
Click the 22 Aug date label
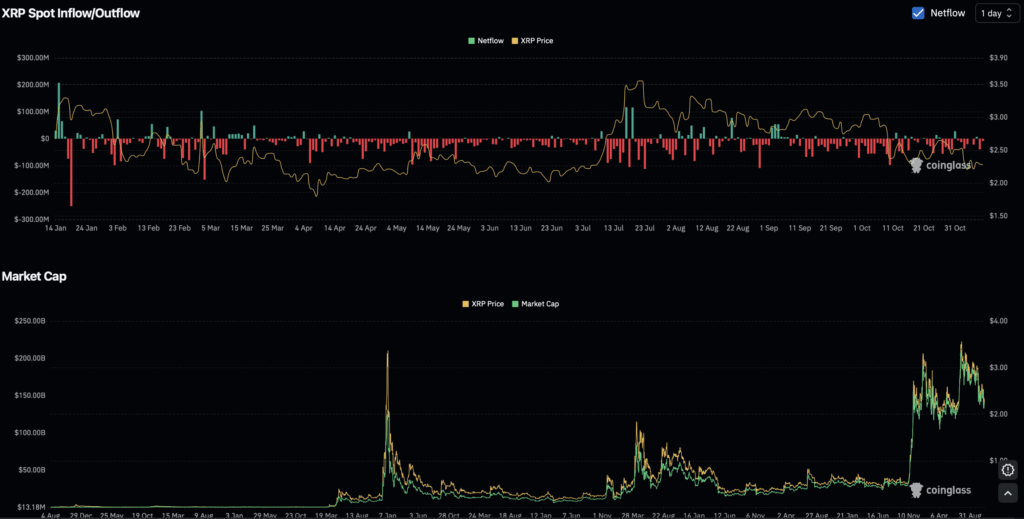click(738, 229)
